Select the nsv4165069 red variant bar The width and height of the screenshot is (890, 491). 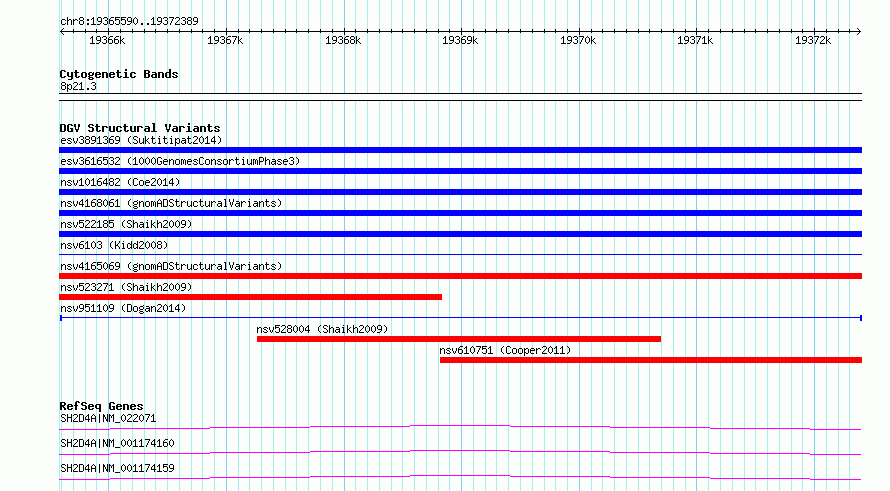460,276
